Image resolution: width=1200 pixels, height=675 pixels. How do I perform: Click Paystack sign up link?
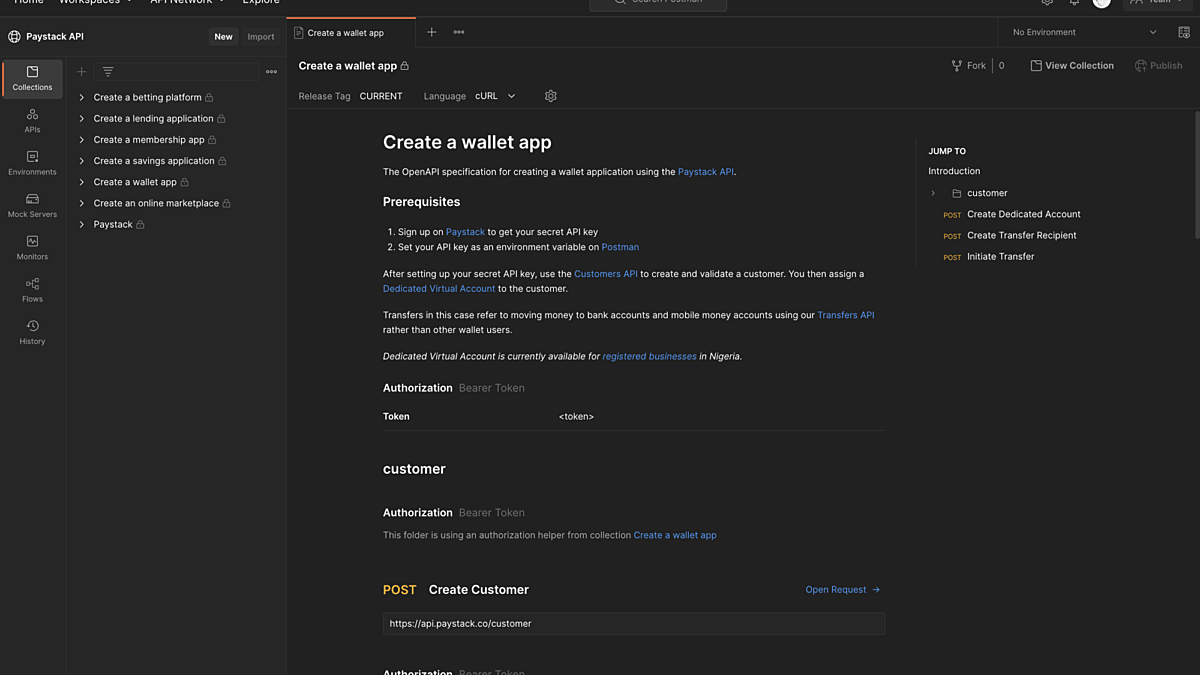coord(465,232)
